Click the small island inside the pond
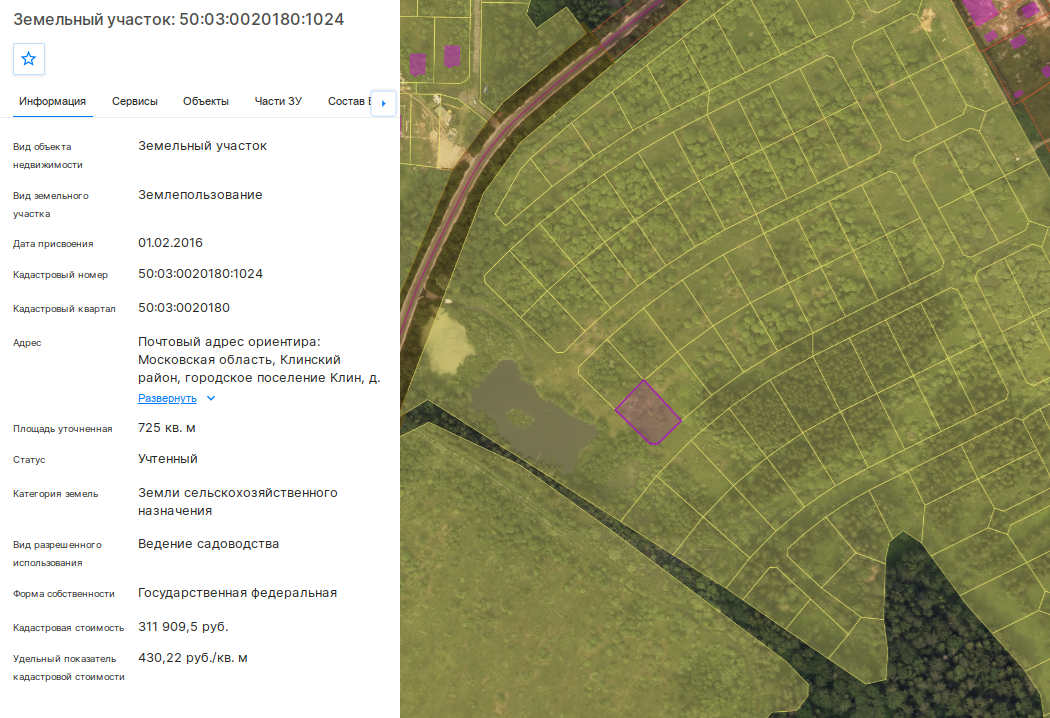 point(520,418)
